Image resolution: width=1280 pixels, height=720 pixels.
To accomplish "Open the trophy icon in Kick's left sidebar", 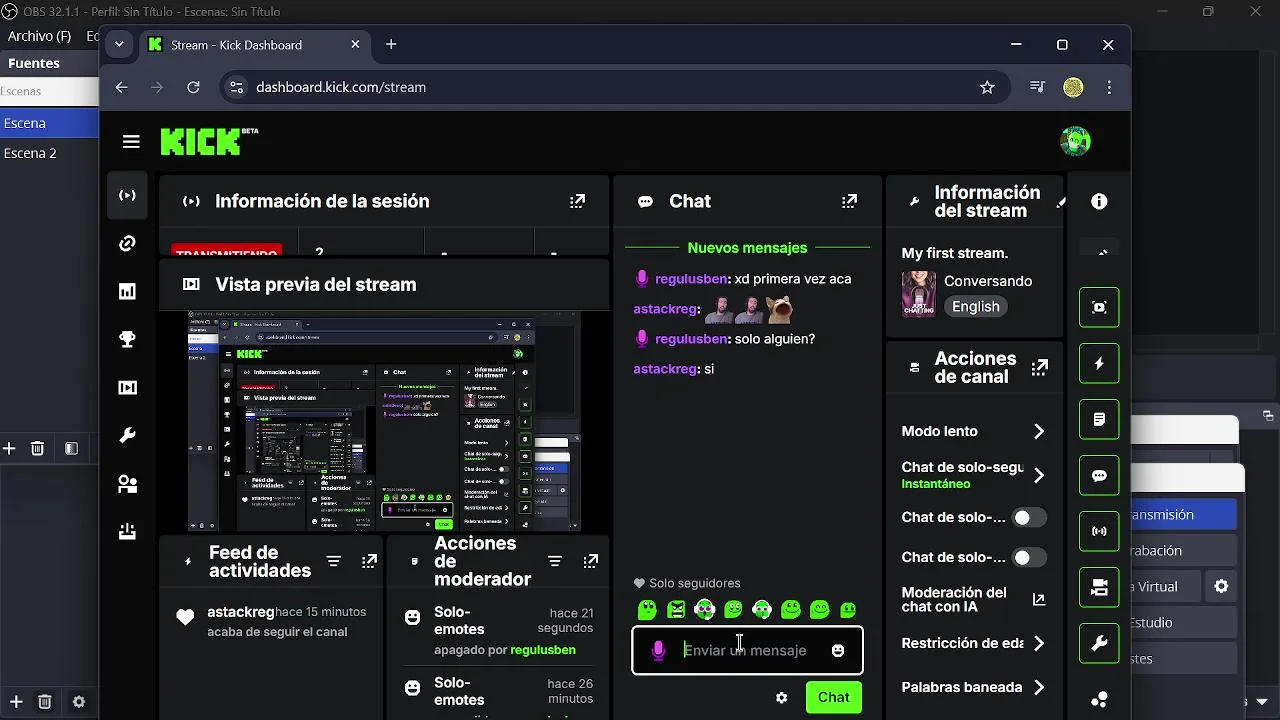I will 127,339.
